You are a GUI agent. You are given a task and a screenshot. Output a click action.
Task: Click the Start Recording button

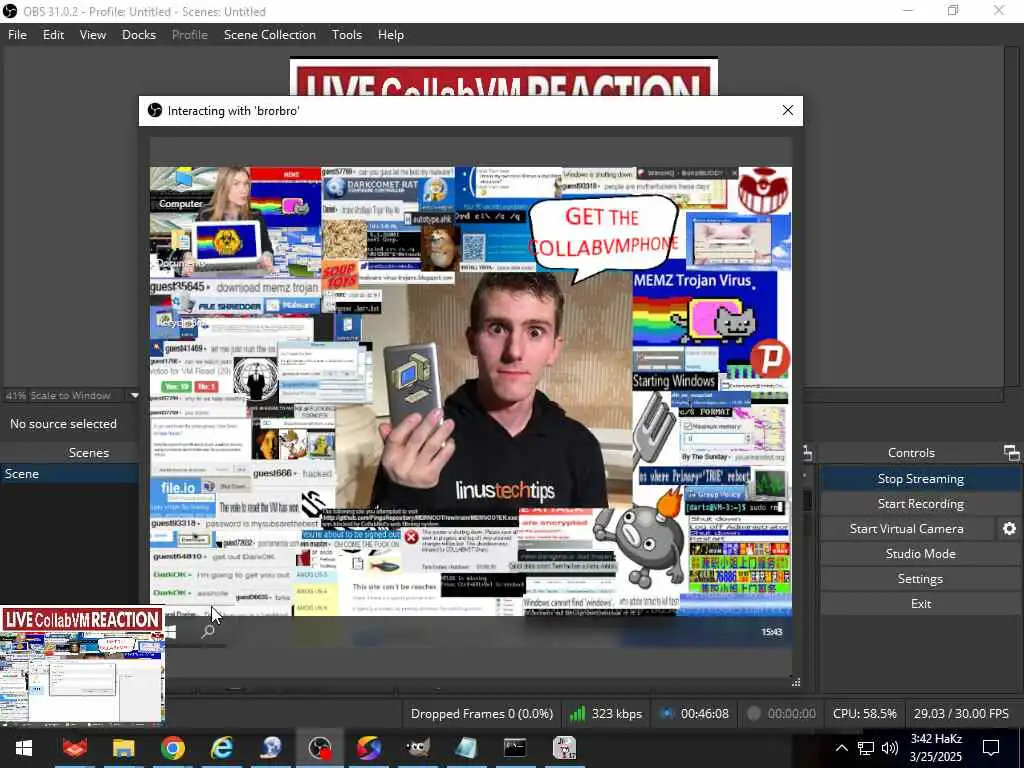[x=920, y=504]
